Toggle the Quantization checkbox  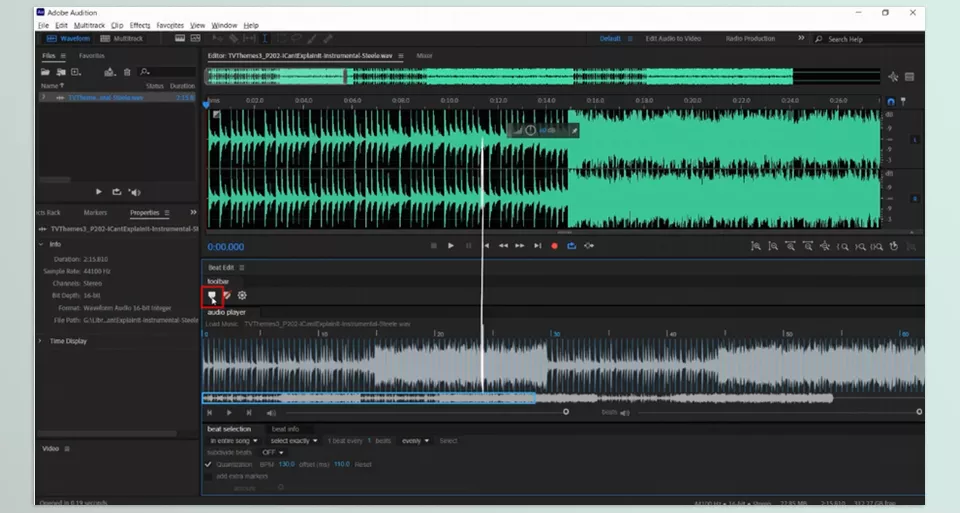(x=209, y=465)
